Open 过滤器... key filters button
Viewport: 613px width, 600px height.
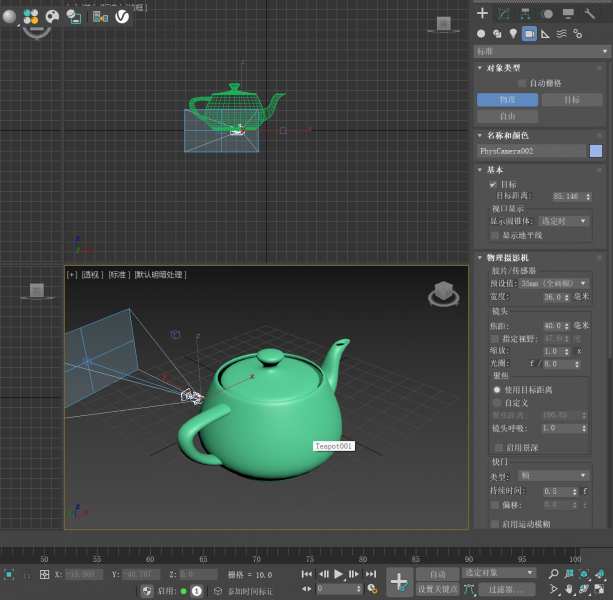click(x=505, y=589)
